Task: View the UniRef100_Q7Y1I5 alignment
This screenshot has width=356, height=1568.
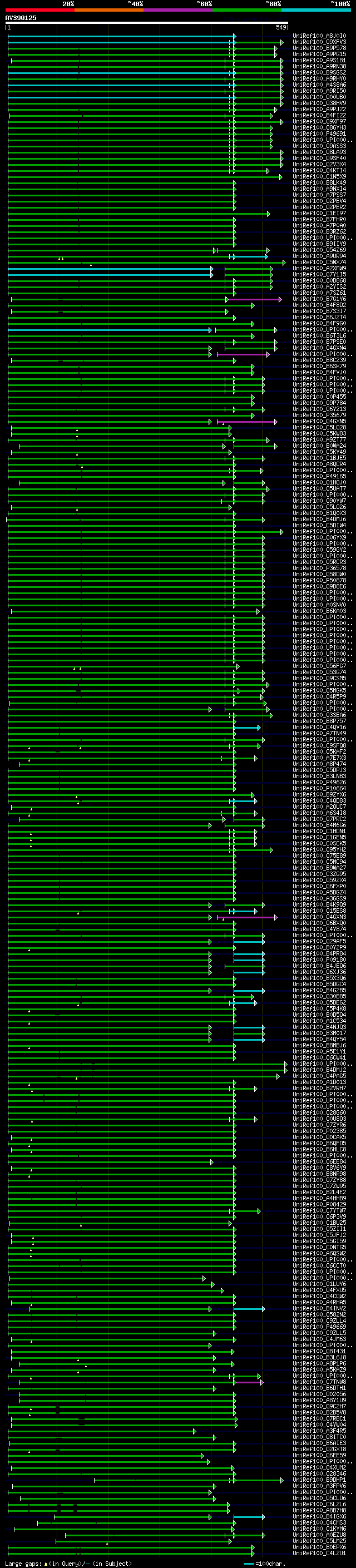Action: (x=319, y=275)
